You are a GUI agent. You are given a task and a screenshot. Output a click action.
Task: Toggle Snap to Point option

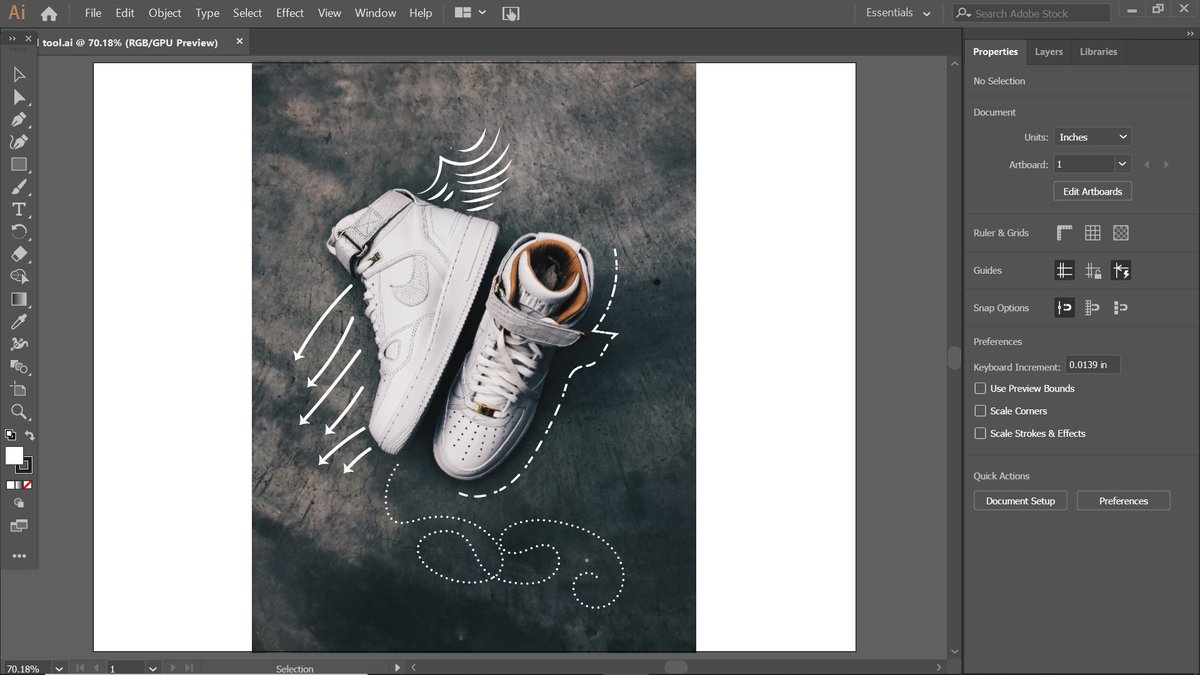point(1064,308)
